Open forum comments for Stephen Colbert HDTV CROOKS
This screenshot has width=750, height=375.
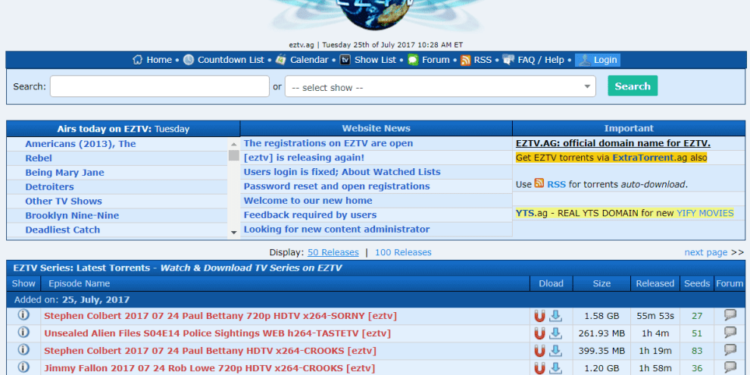(730, 350)
